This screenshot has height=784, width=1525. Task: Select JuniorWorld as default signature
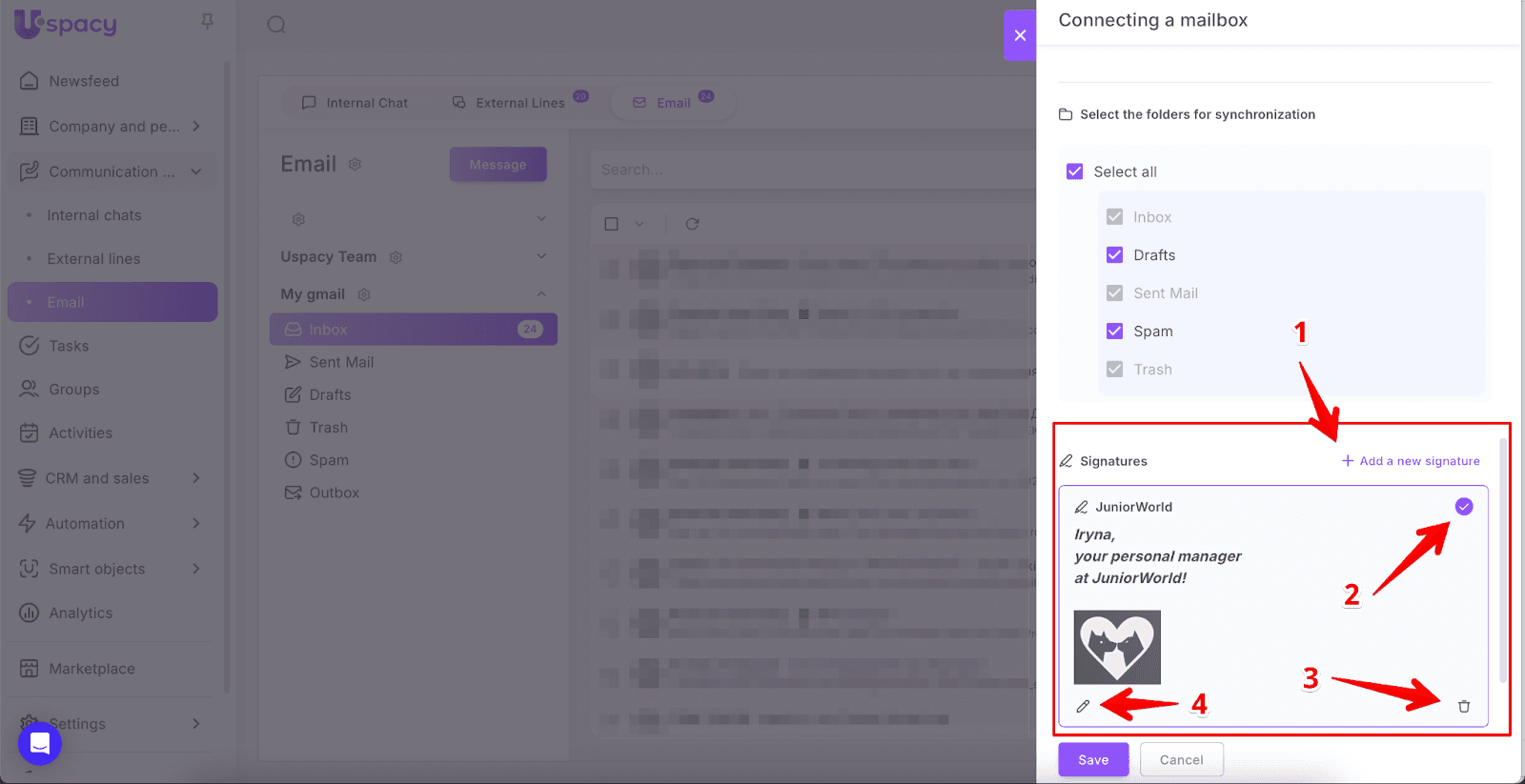pos(1464,507)
